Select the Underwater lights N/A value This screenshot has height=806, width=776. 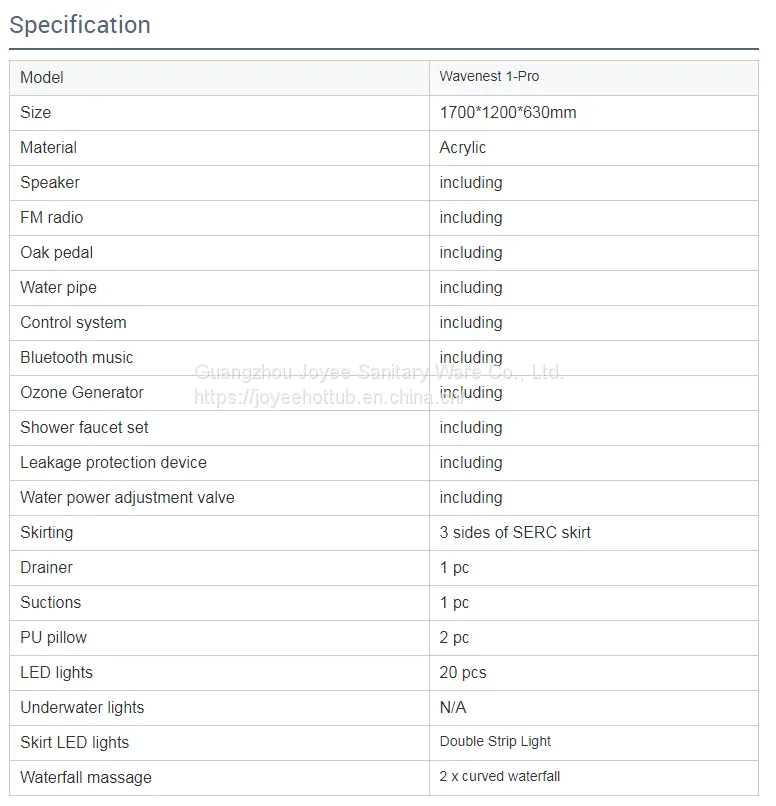tap(453, 707)
